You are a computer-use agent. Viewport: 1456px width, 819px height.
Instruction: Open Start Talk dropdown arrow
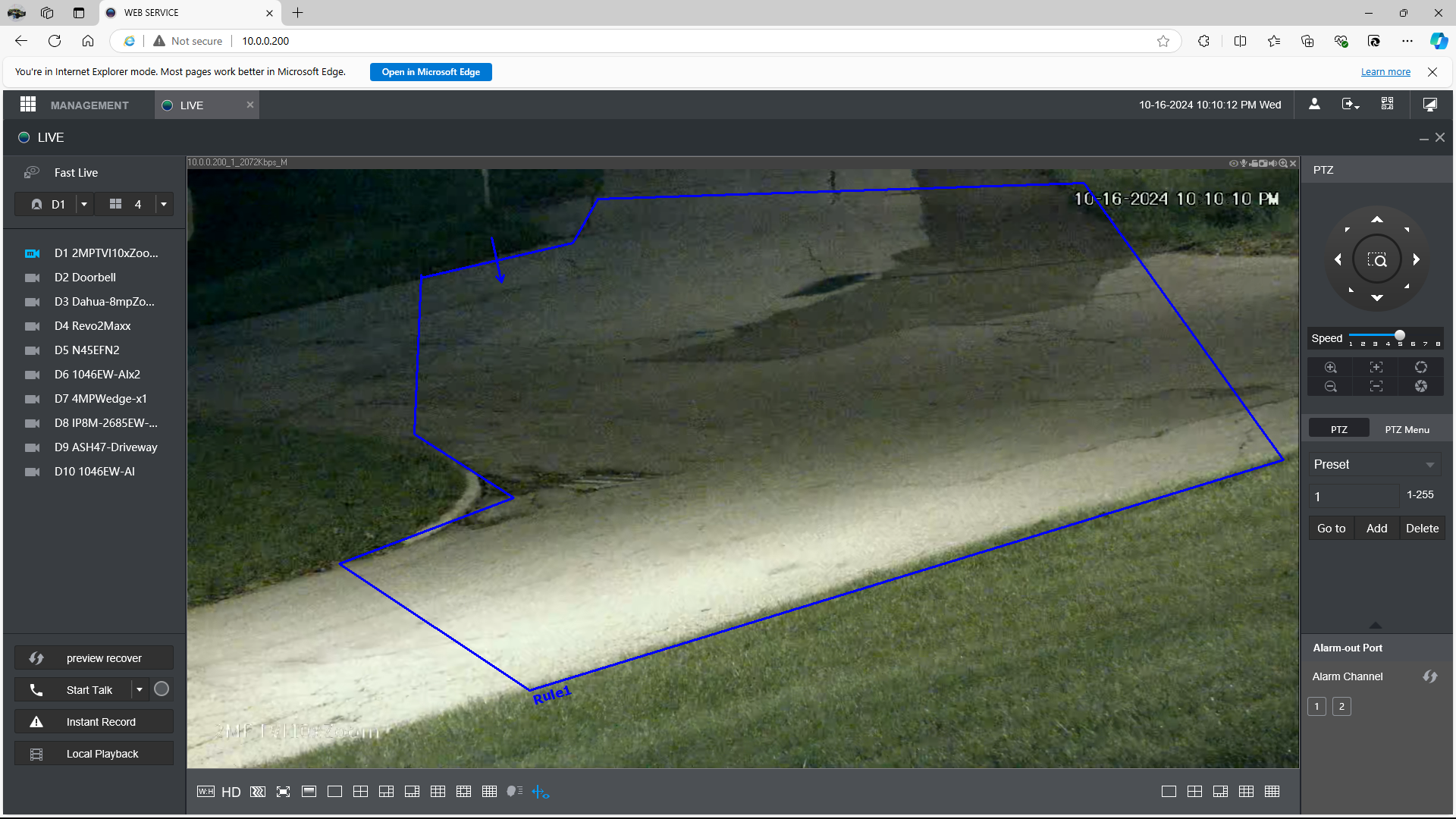coord(140,689)
